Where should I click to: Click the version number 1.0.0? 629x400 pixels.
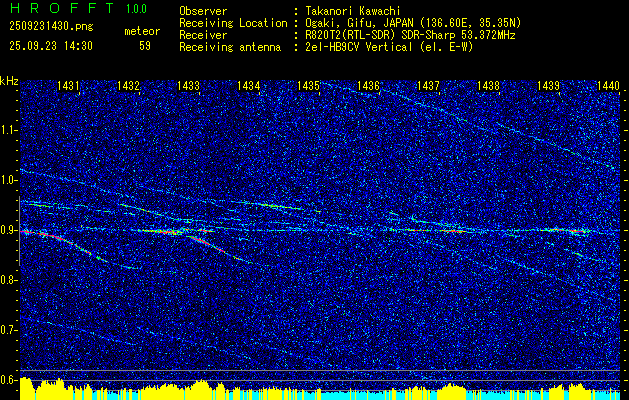(x=136, y=9)
